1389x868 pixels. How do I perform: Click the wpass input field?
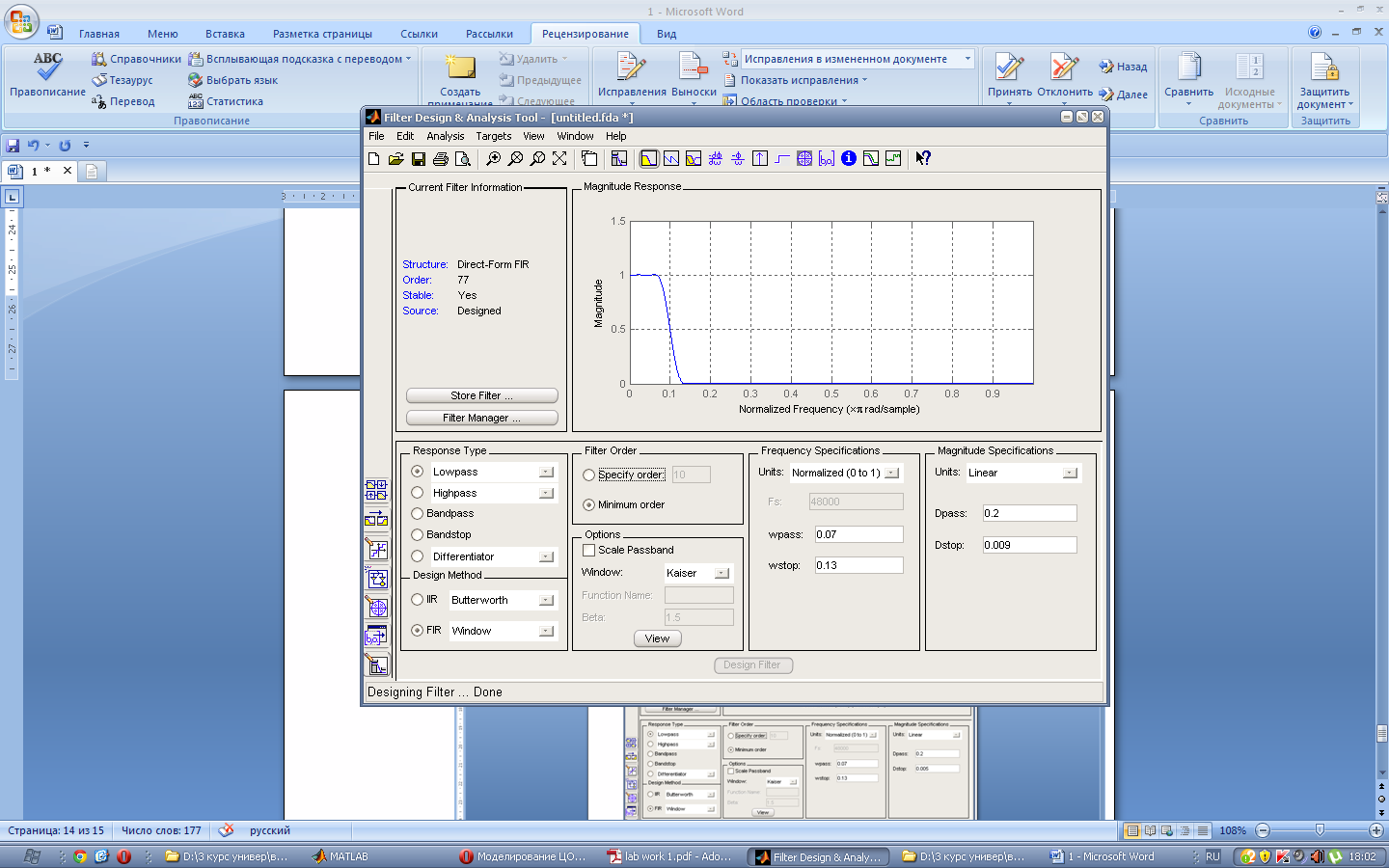pos(858,534)
